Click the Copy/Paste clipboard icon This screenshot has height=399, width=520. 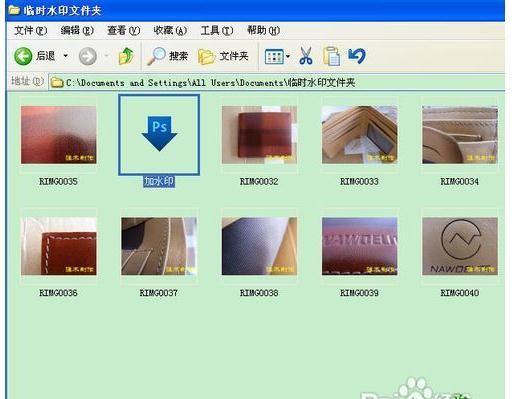(331, 56)
